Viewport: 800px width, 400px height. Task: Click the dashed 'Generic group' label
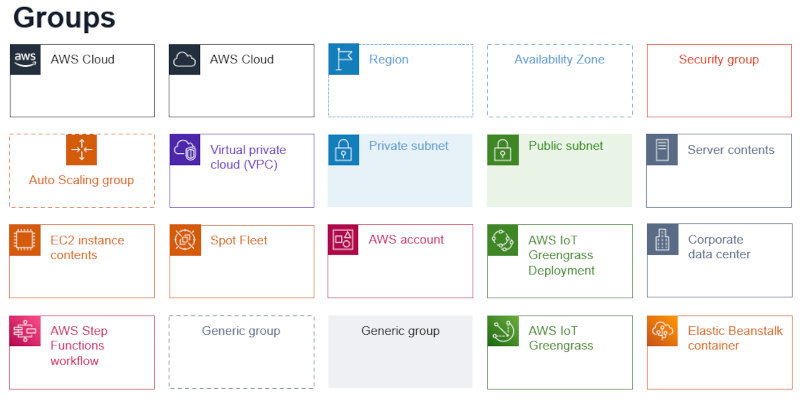[241, 331]
